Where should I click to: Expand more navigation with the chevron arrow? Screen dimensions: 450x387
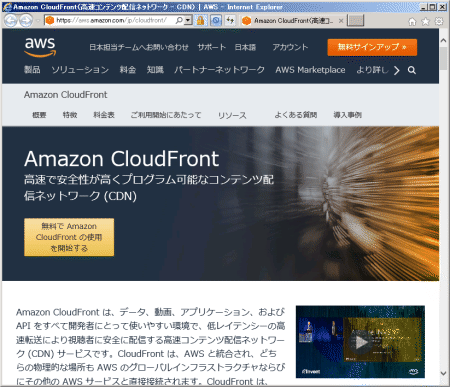point(397,70)
